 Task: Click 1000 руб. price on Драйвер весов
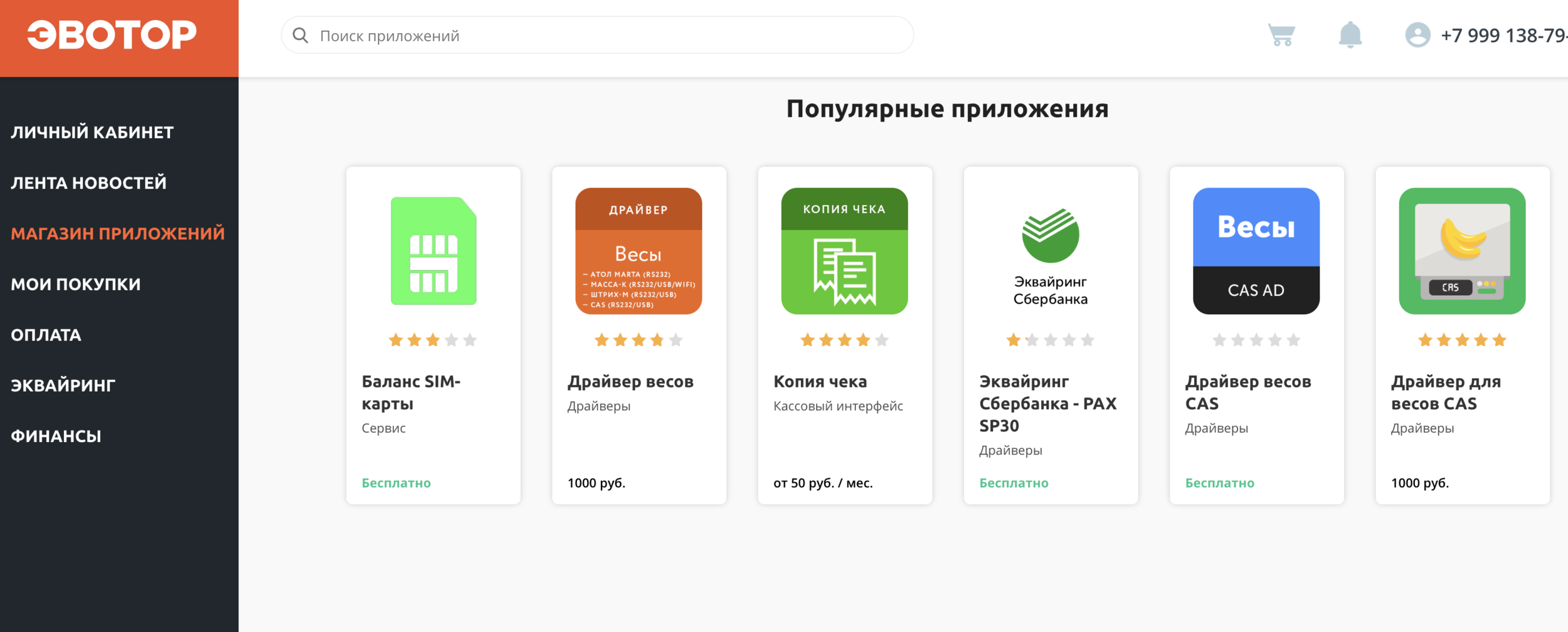[x=596, y=483]
